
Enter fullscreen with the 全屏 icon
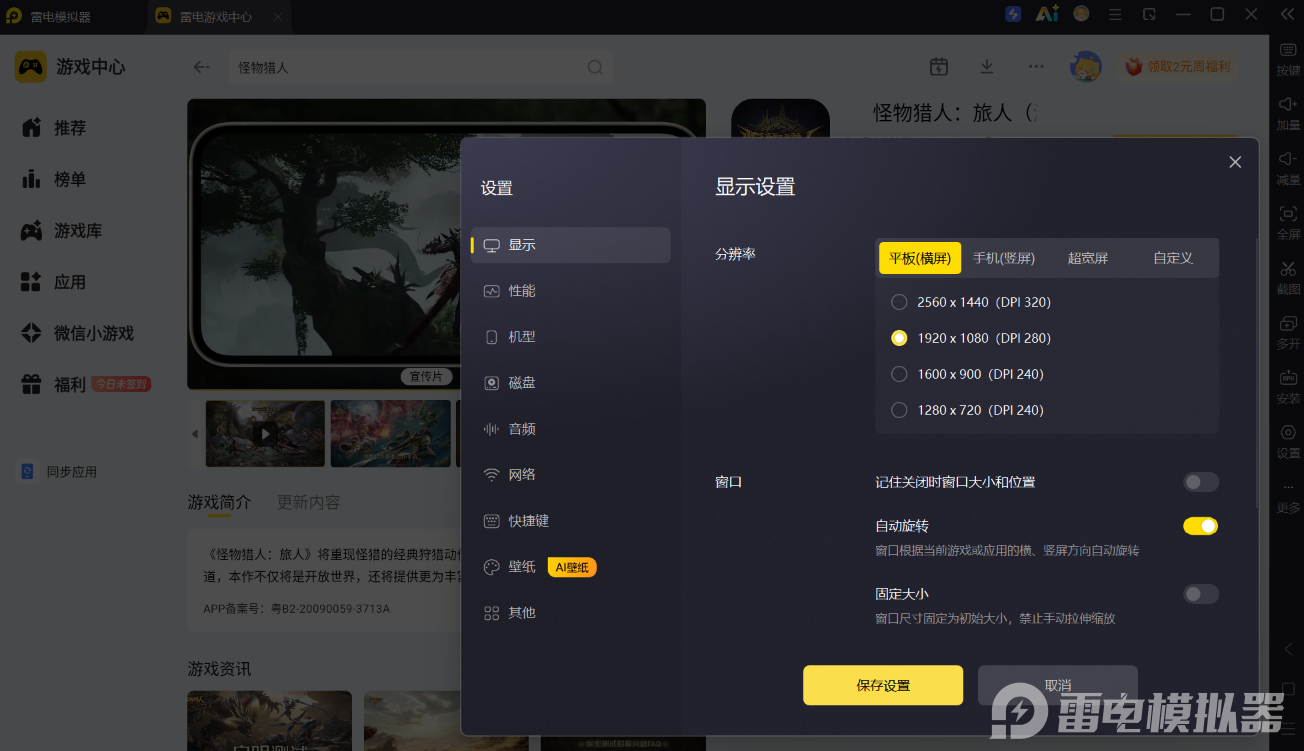tap(1288, 213)
